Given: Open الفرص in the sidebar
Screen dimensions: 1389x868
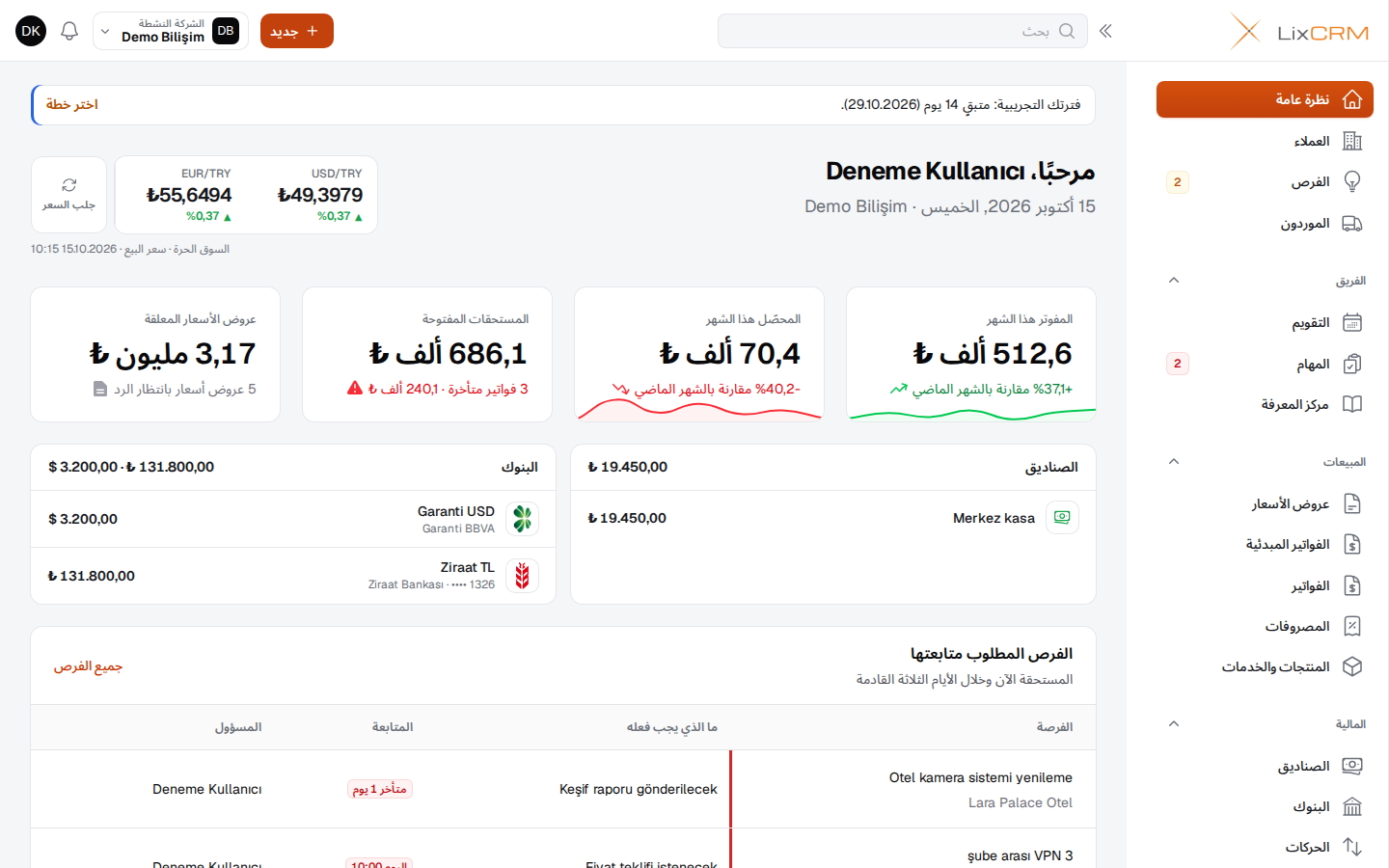Looking at the screenshot, I should tap(1265, 182).
